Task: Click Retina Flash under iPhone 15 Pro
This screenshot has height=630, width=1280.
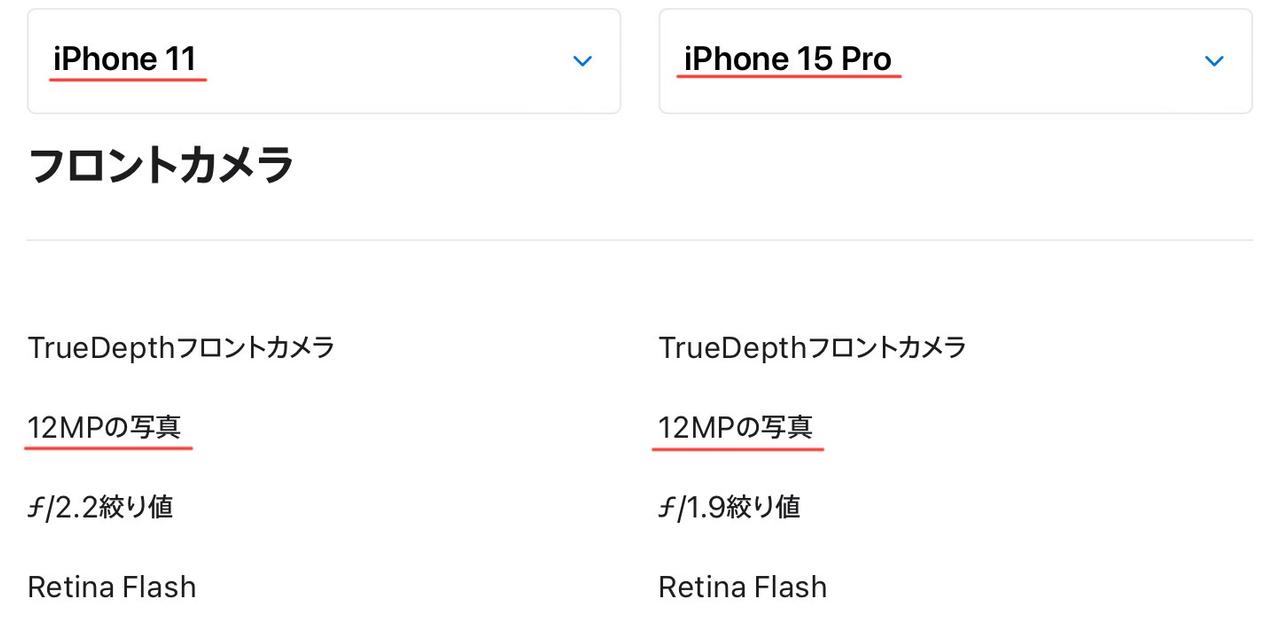Action: pyautogui.click(x=742, y=587)
